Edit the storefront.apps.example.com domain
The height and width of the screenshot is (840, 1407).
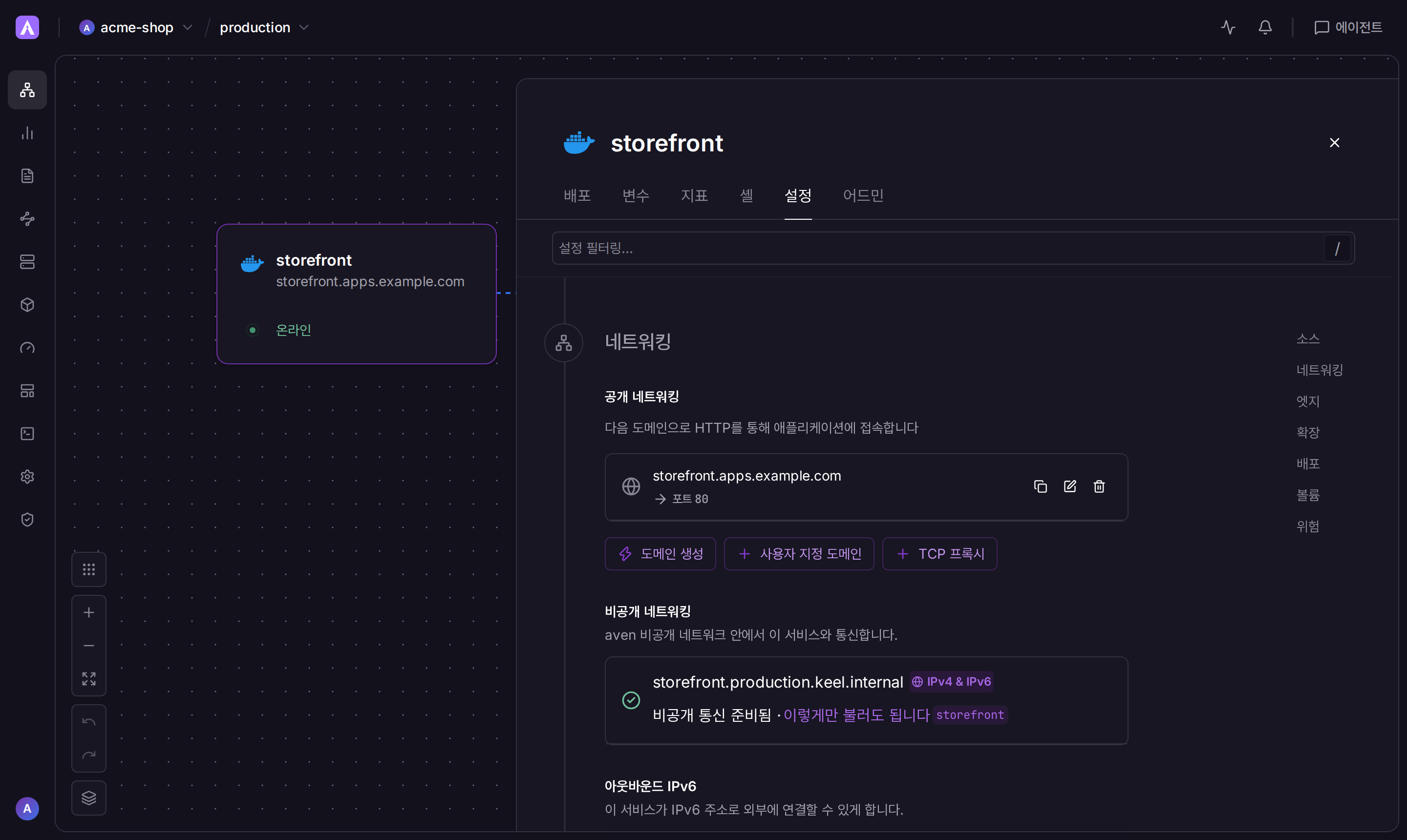(1069, 486)
